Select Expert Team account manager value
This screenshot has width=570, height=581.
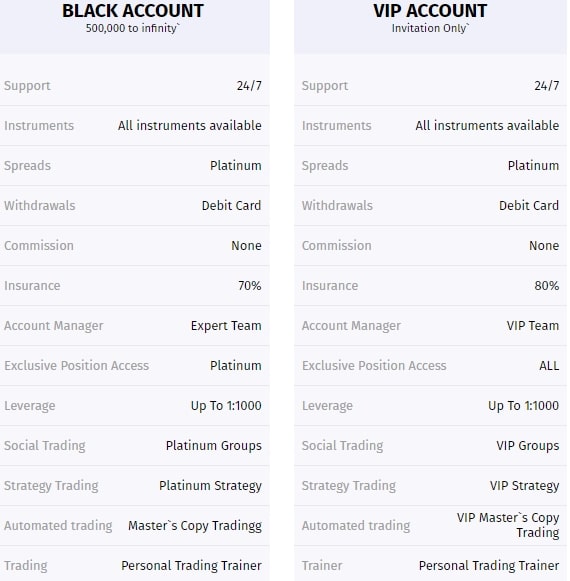click(226, 326)
